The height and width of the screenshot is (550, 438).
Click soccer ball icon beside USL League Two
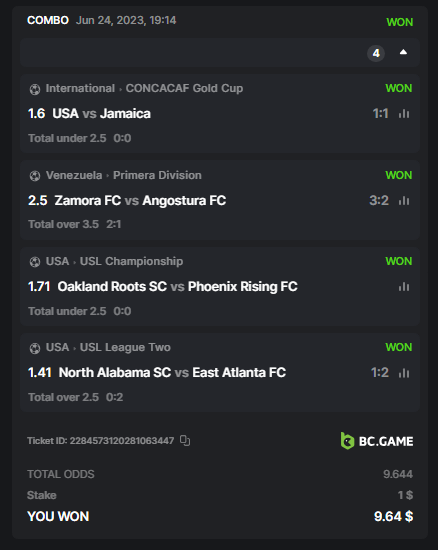click(x=35, y=348)
